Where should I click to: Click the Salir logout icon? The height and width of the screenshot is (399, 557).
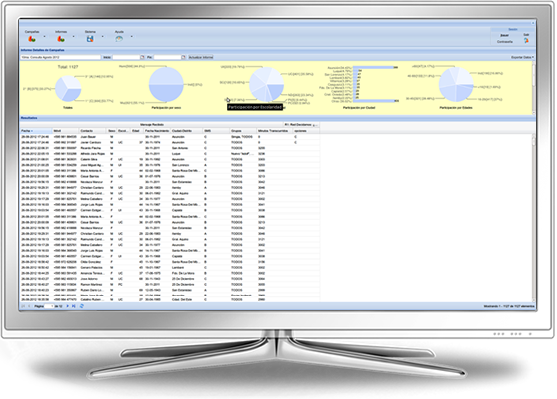click(526, 41)
